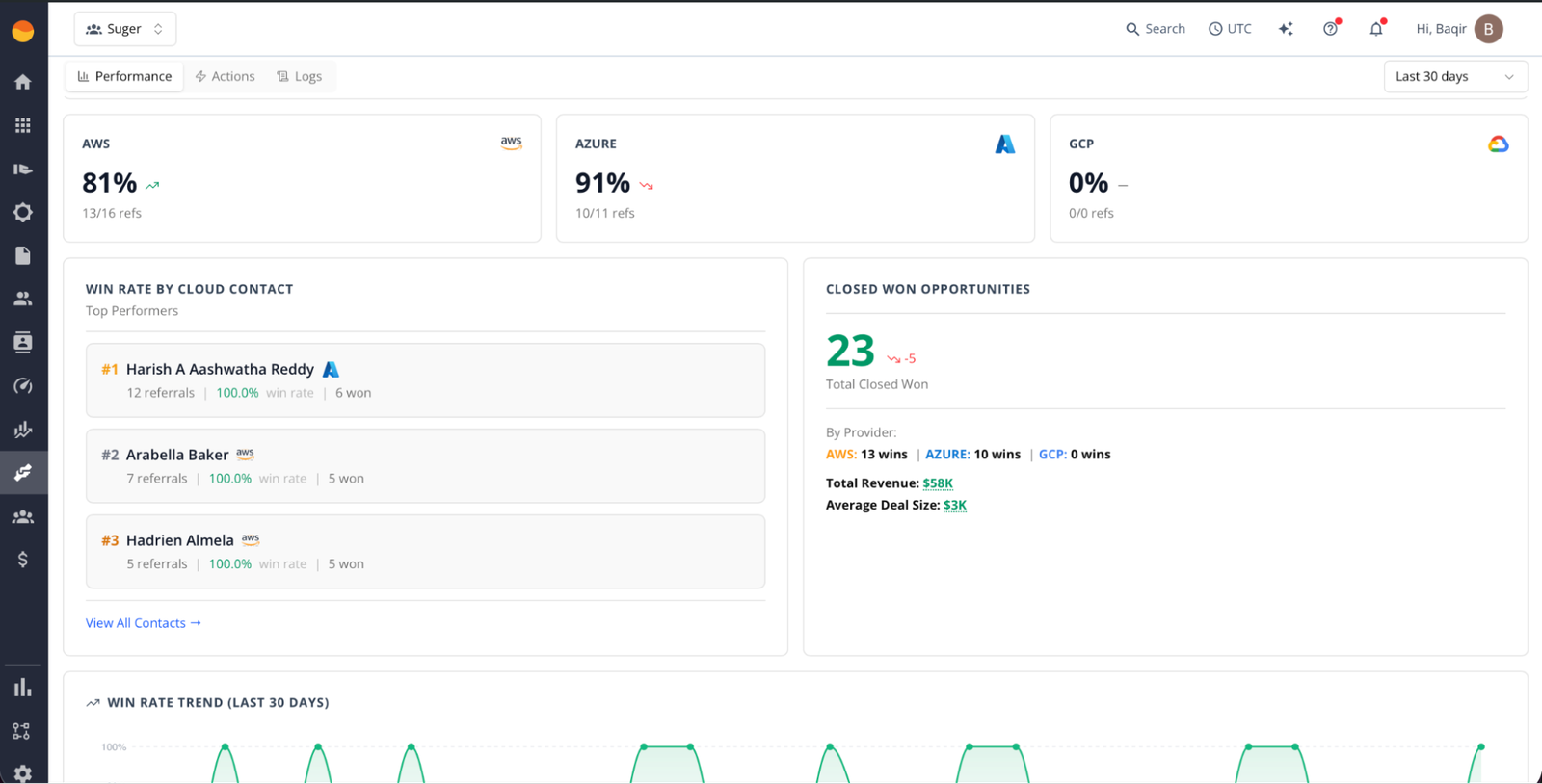Click the AWS 81% card

tap(302, 178)
